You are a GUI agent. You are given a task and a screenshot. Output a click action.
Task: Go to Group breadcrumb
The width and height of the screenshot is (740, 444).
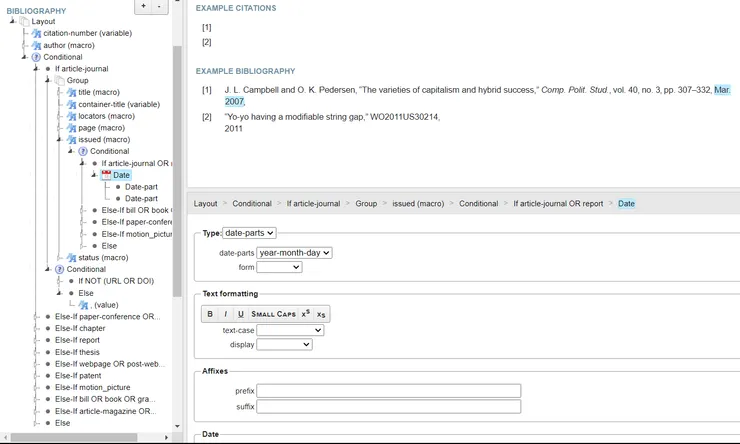(x=366, y=203)
